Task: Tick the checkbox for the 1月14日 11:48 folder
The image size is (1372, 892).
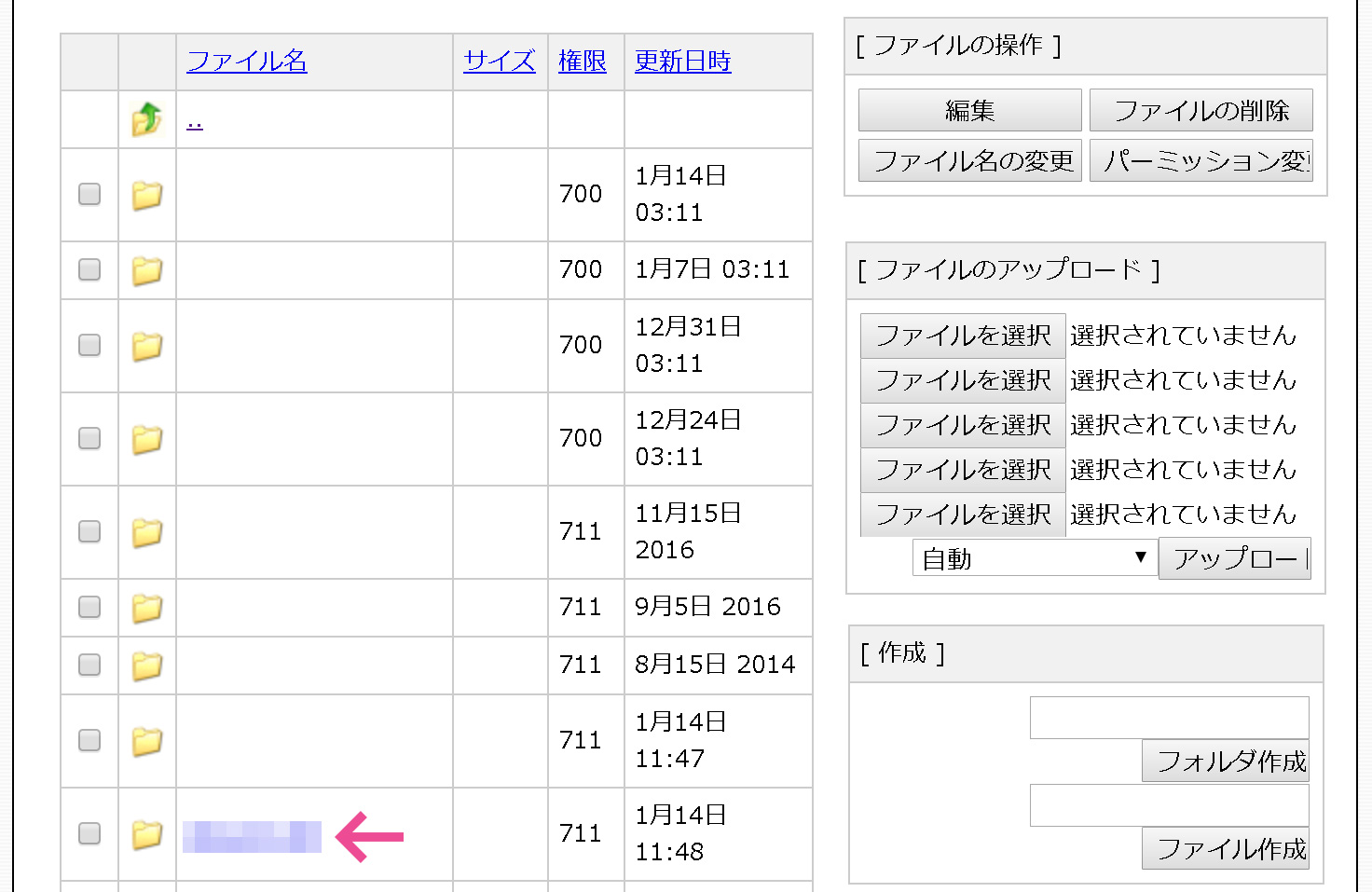Action: click(89, 833)
